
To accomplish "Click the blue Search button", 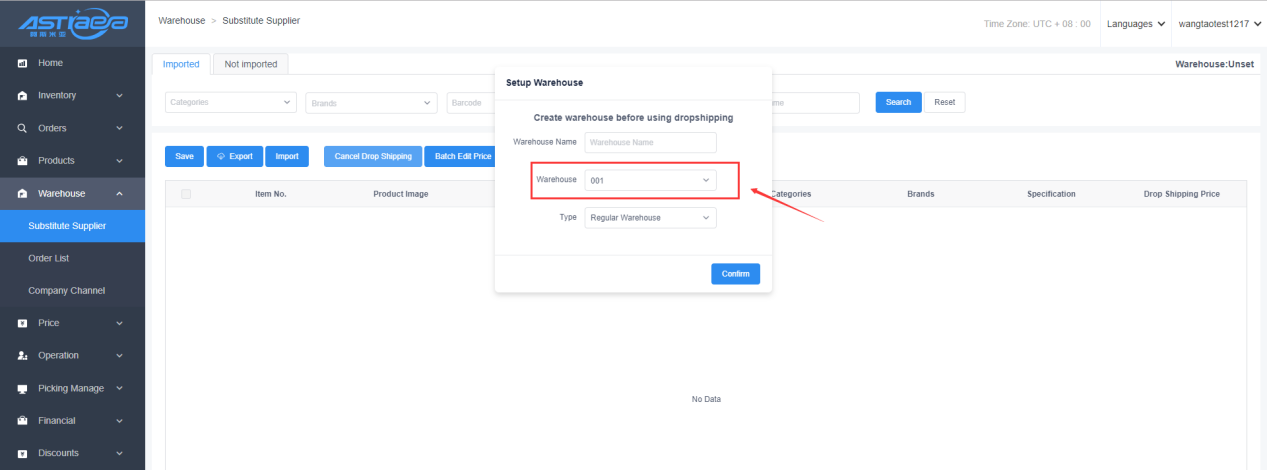I will click(897, 102).
